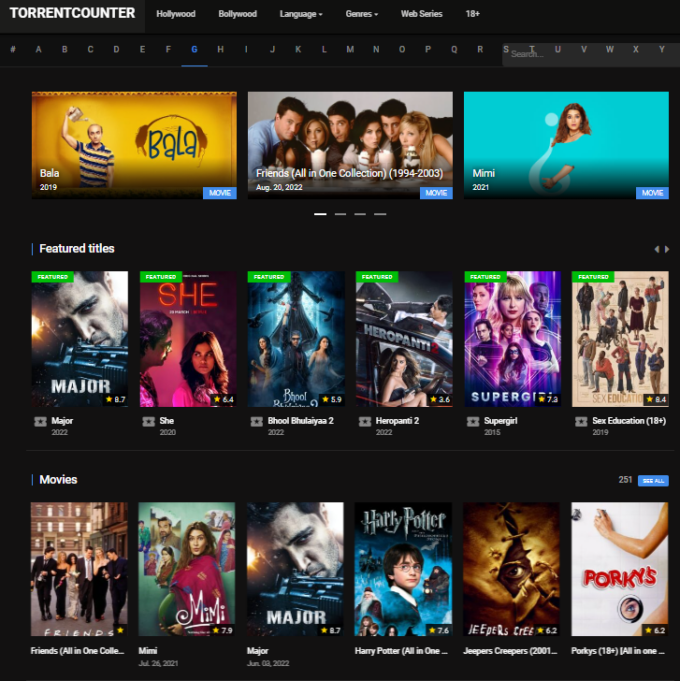Open the Porkys (18+) title link
The image size is (680, 681).
618,651
